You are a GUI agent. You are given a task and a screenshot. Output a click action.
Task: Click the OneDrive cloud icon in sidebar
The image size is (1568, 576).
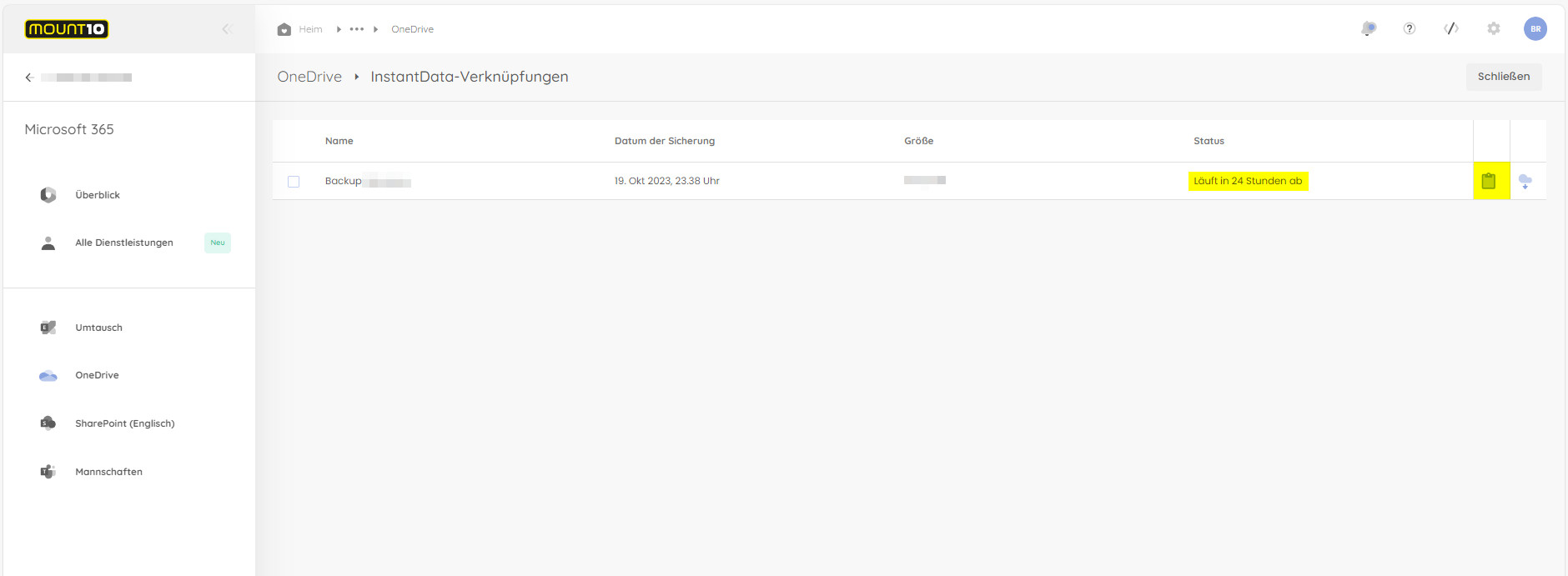[x=48, y=376]
